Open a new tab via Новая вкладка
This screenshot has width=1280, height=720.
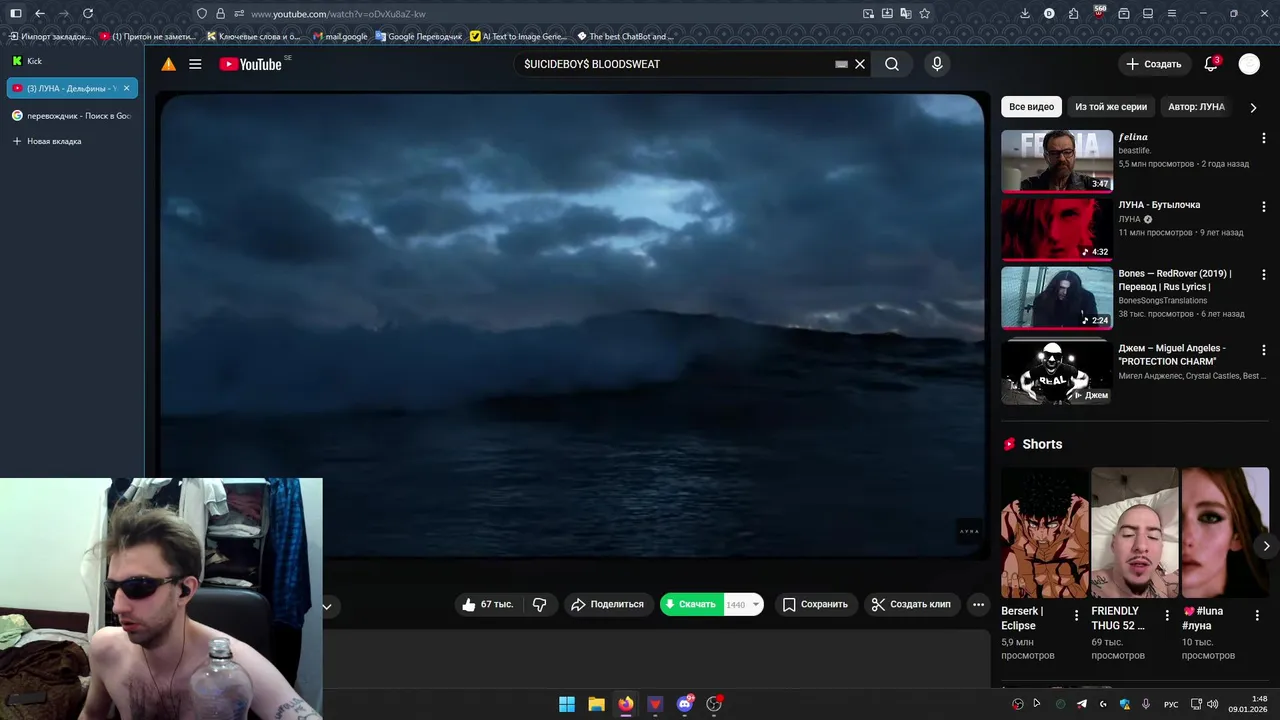pos(72,141)
